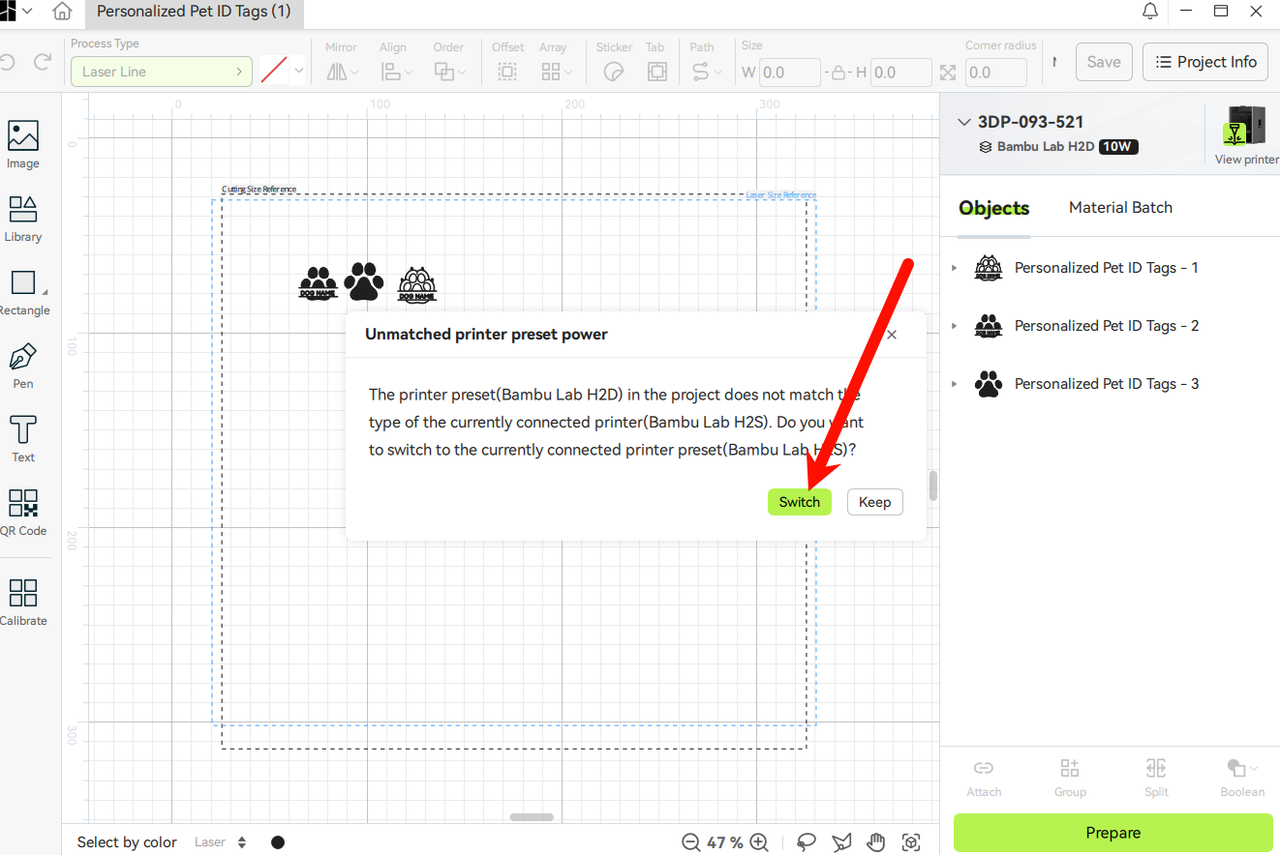Select Personalized Pet ID Tags - 1 thumbnail

[988, 268]
